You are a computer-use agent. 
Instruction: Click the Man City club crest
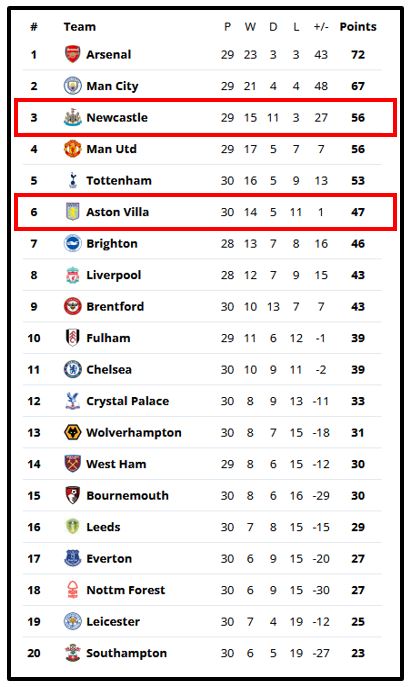pyautogui.click(x=73, y=86)
